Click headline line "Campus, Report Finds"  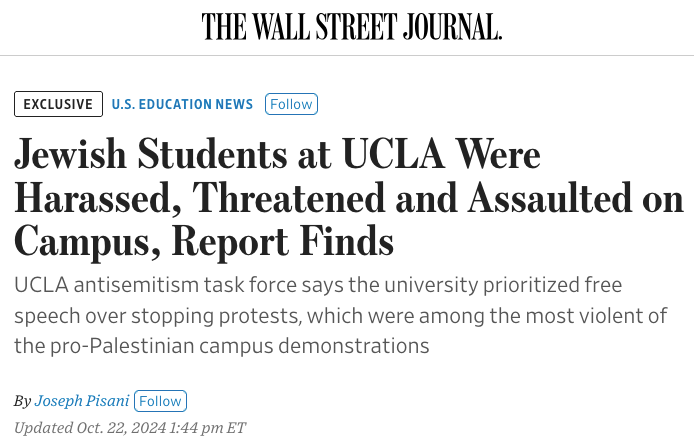(204, 241)
